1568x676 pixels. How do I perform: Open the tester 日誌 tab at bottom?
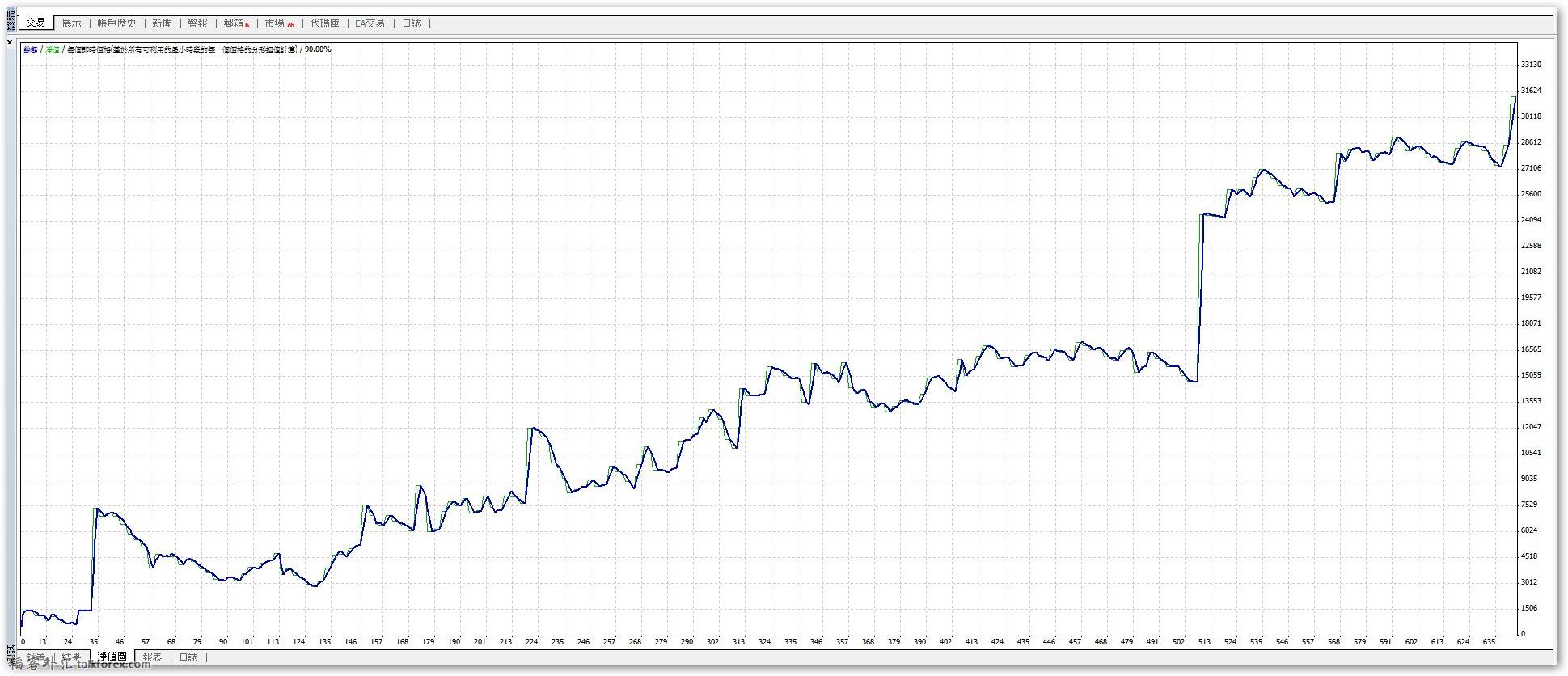point(188,657)
